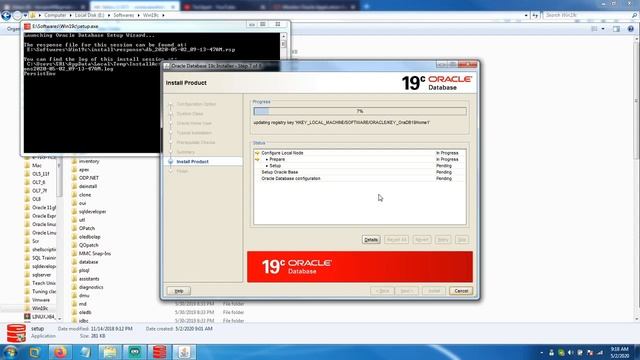
Task: Open the deinstall folder
Action: [x=88, y=186]
